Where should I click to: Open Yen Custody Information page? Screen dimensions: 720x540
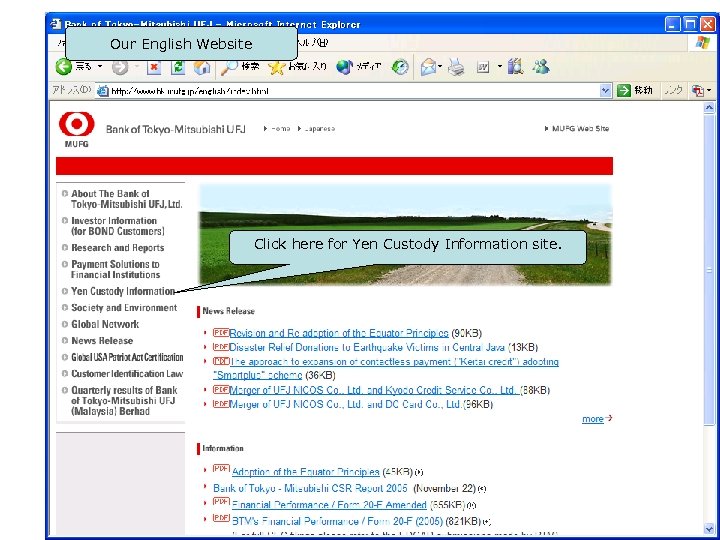(x=123, y=291)
